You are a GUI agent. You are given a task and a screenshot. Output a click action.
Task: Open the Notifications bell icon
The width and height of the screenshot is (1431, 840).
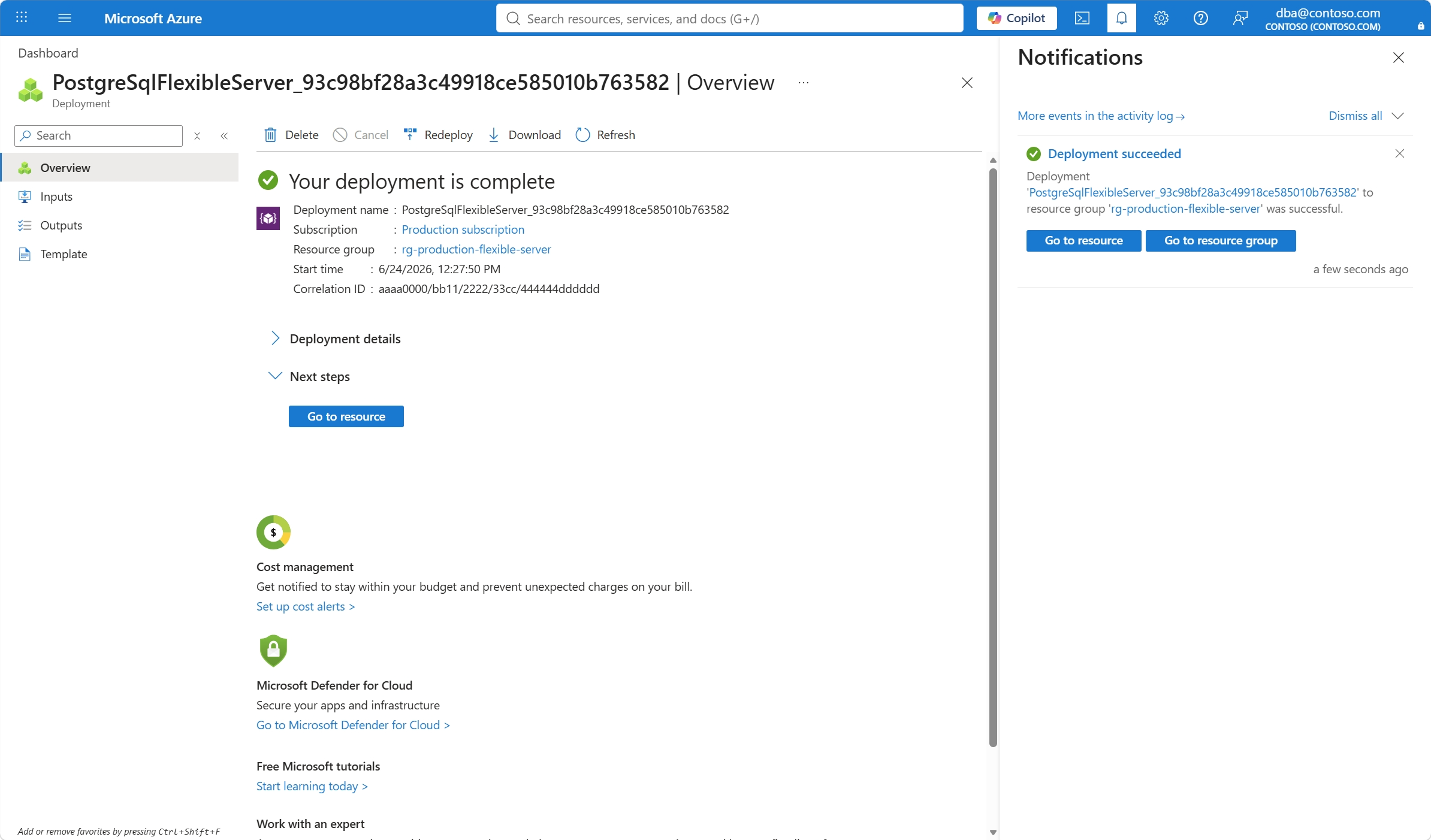click(1122, 18)
